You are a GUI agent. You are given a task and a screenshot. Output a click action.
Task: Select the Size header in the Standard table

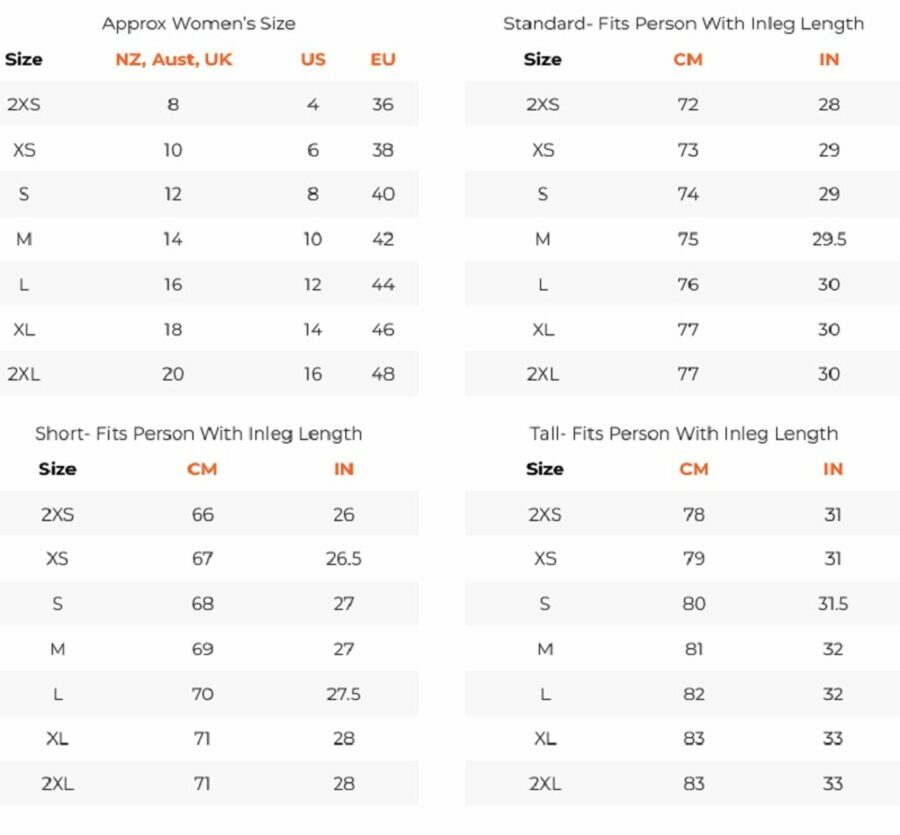coord(542,59)
